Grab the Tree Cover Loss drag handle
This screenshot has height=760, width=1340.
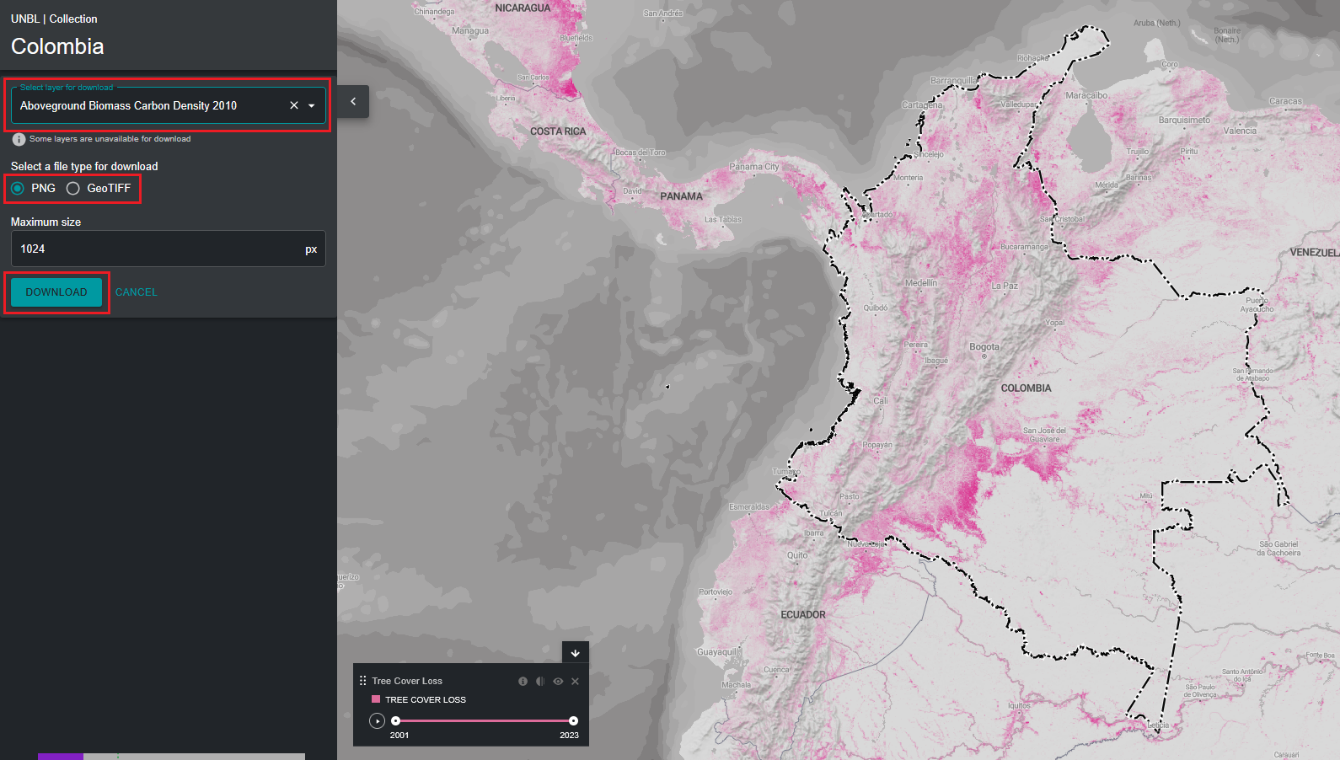pos(363,681)
